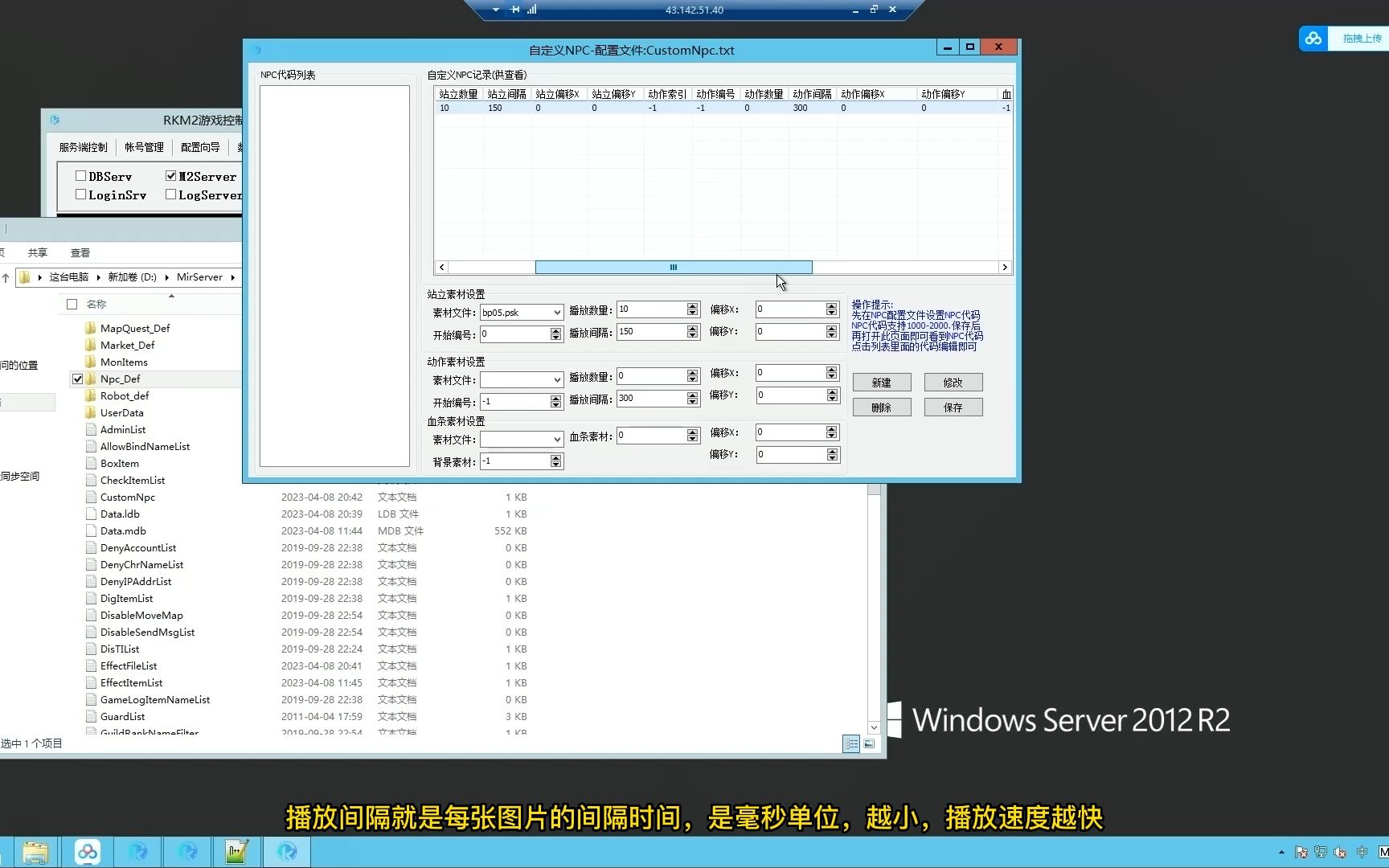Open the green notepad app on the taskbar
Screen dimensions: 1389x868
tap(236, 852)
